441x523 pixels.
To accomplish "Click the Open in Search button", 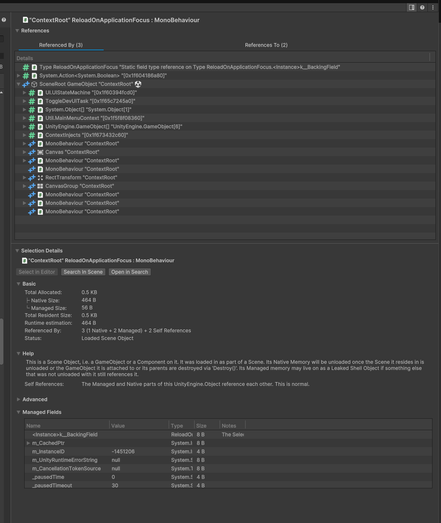I will pyautogui.click(x=129, y=272).
